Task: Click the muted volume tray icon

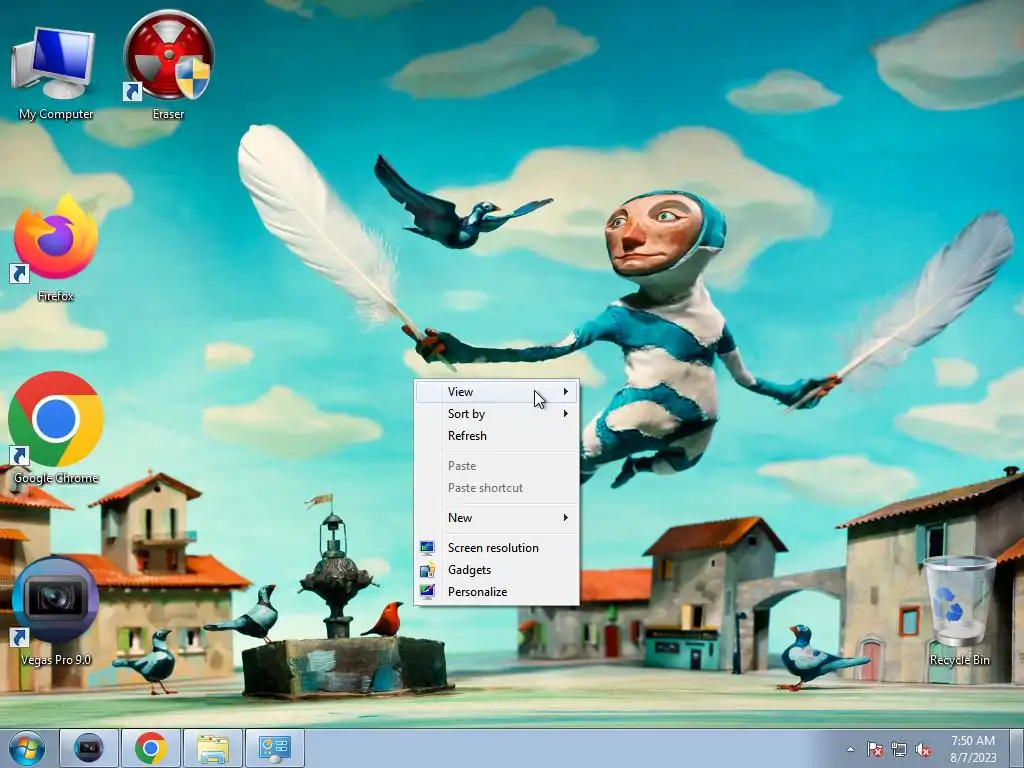Action: click(923, 749)
